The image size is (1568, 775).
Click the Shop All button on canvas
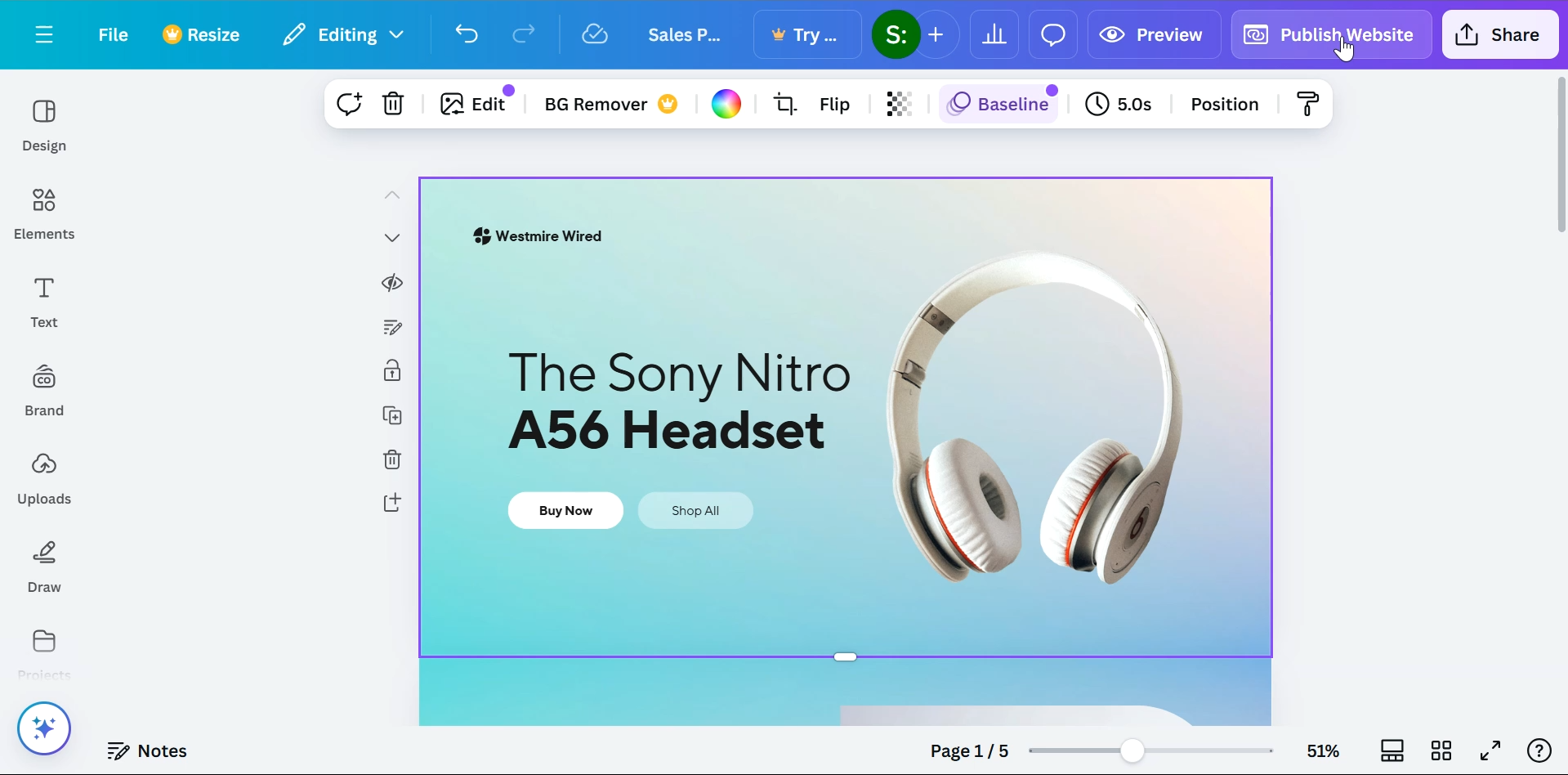[x=695, y=510]
